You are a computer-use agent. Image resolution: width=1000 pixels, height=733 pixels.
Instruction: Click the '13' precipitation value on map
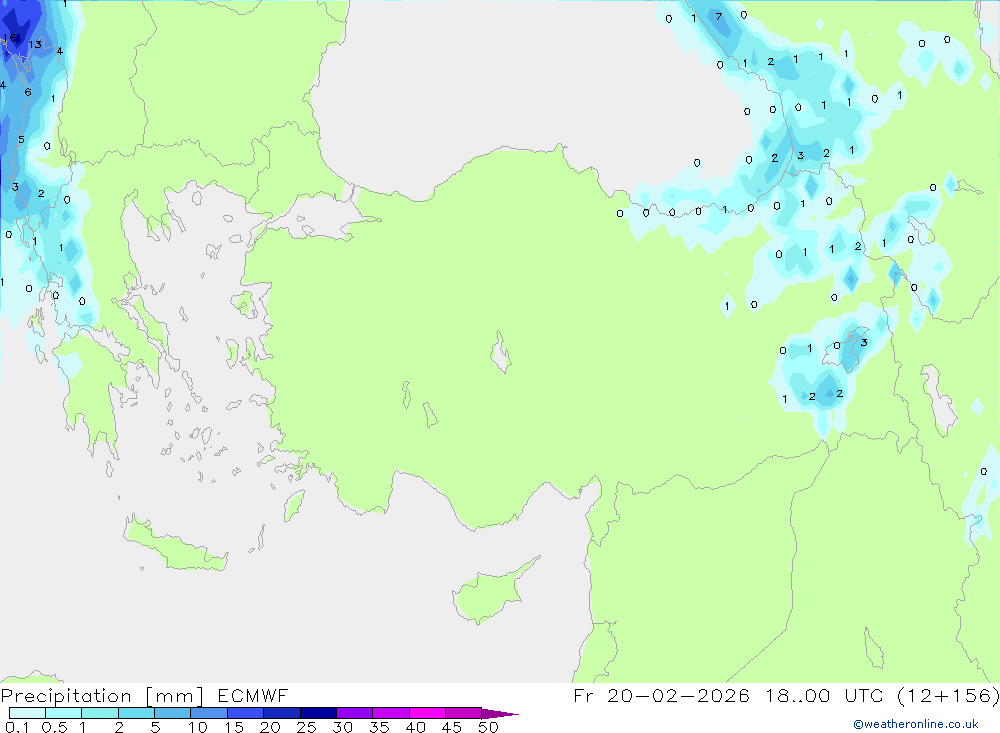tap(34, 44)
